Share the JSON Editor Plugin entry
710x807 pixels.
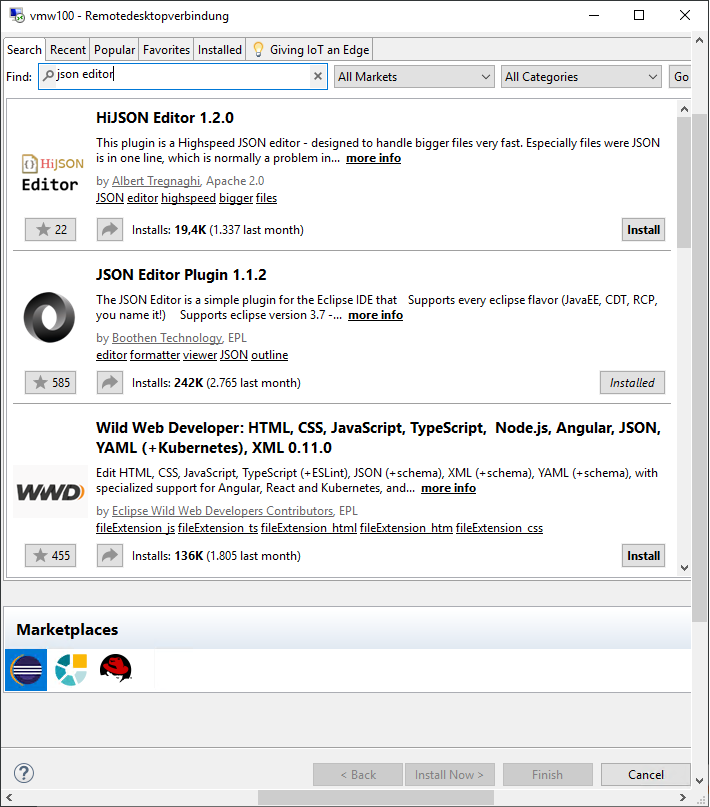coord(109,383)
